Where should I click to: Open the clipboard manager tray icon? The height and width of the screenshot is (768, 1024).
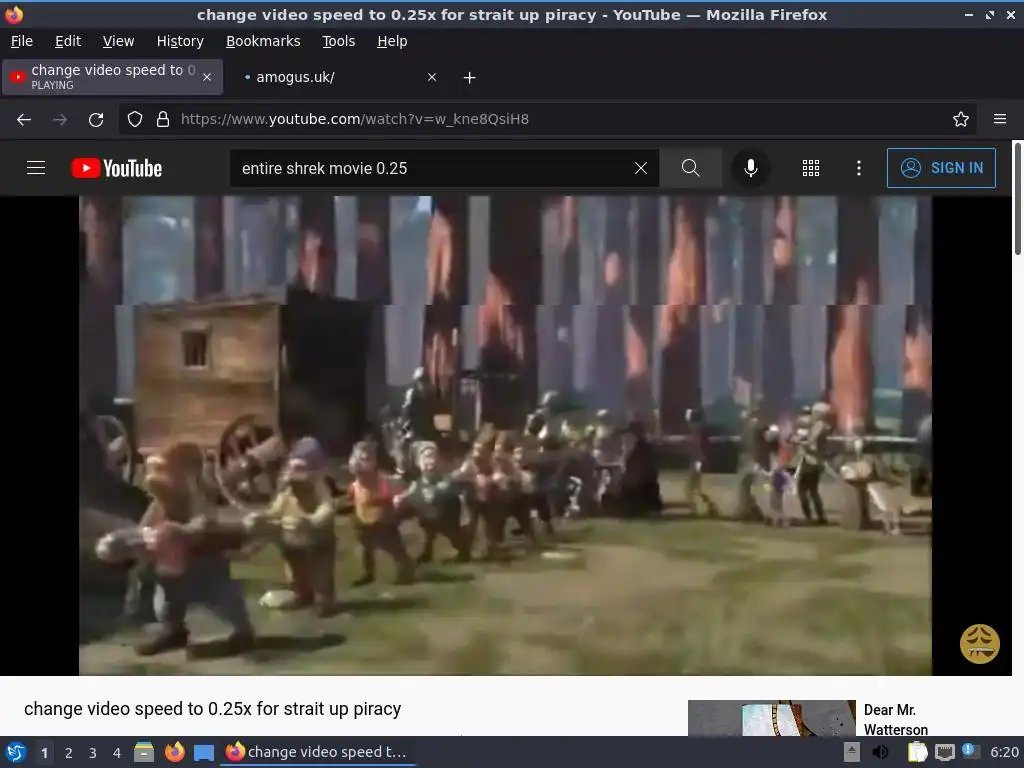pyautogui.click(x=918, y=752)
